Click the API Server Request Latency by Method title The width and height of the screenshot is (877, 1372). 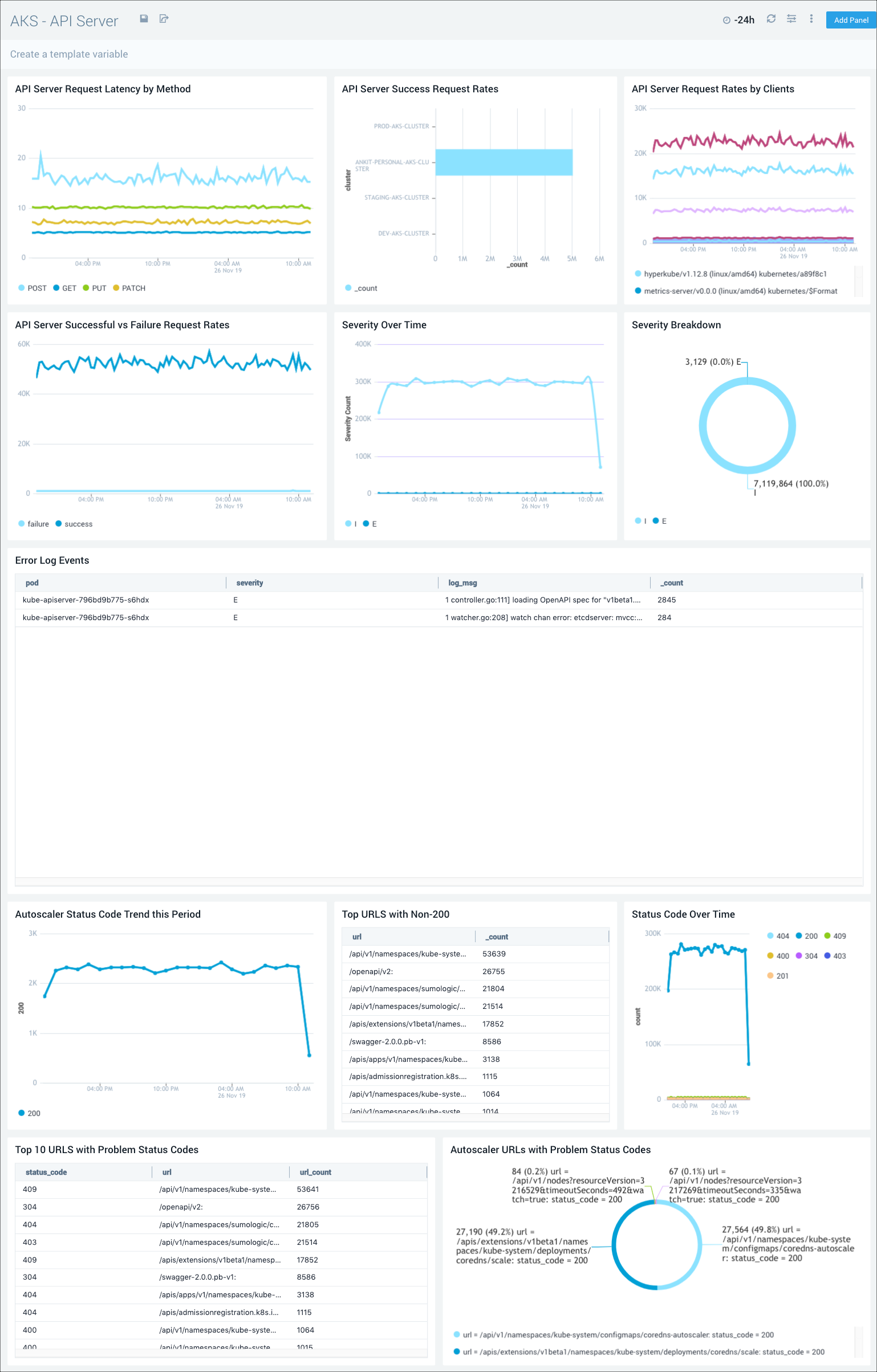pyautogui.click(x=103, y=89)
